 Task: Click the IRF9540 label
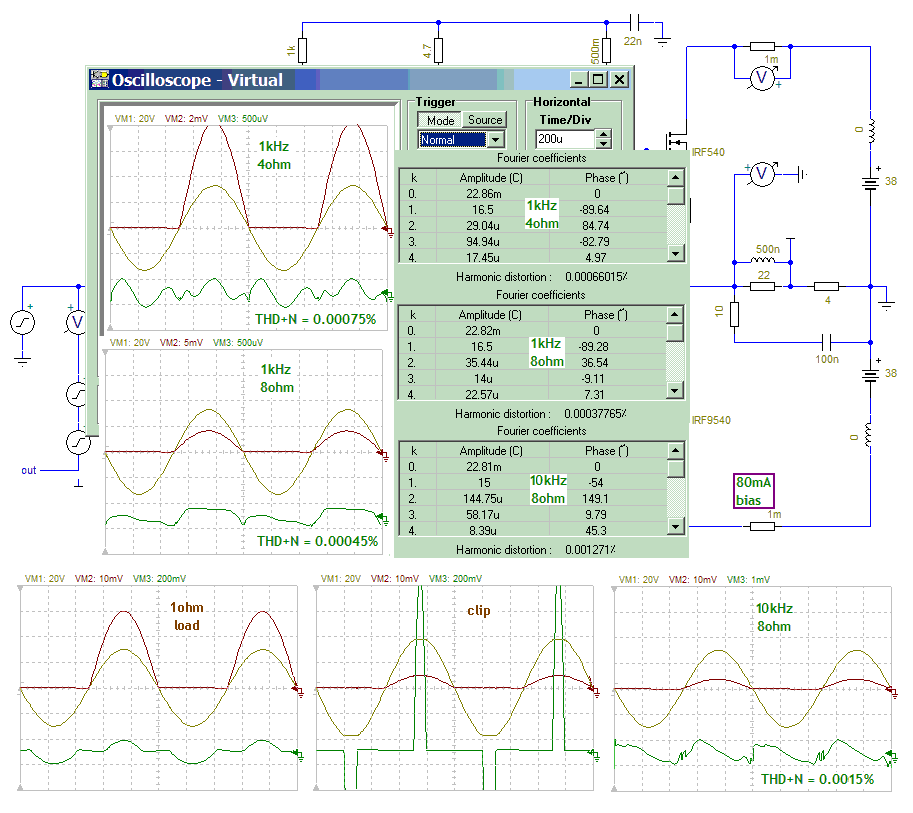coord(710,420)
